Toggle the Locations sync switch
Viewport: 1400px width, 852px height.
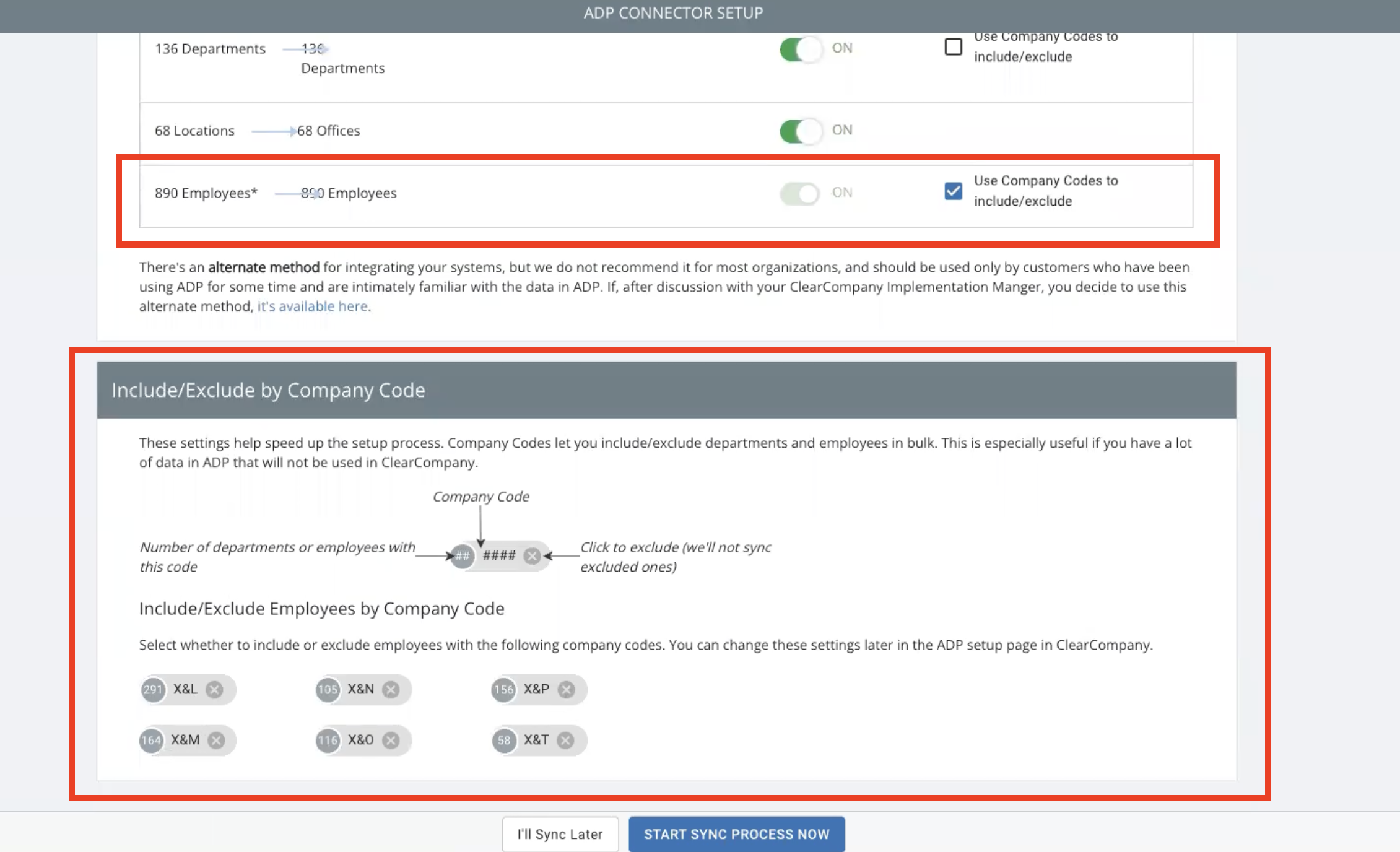click(801, 131)
